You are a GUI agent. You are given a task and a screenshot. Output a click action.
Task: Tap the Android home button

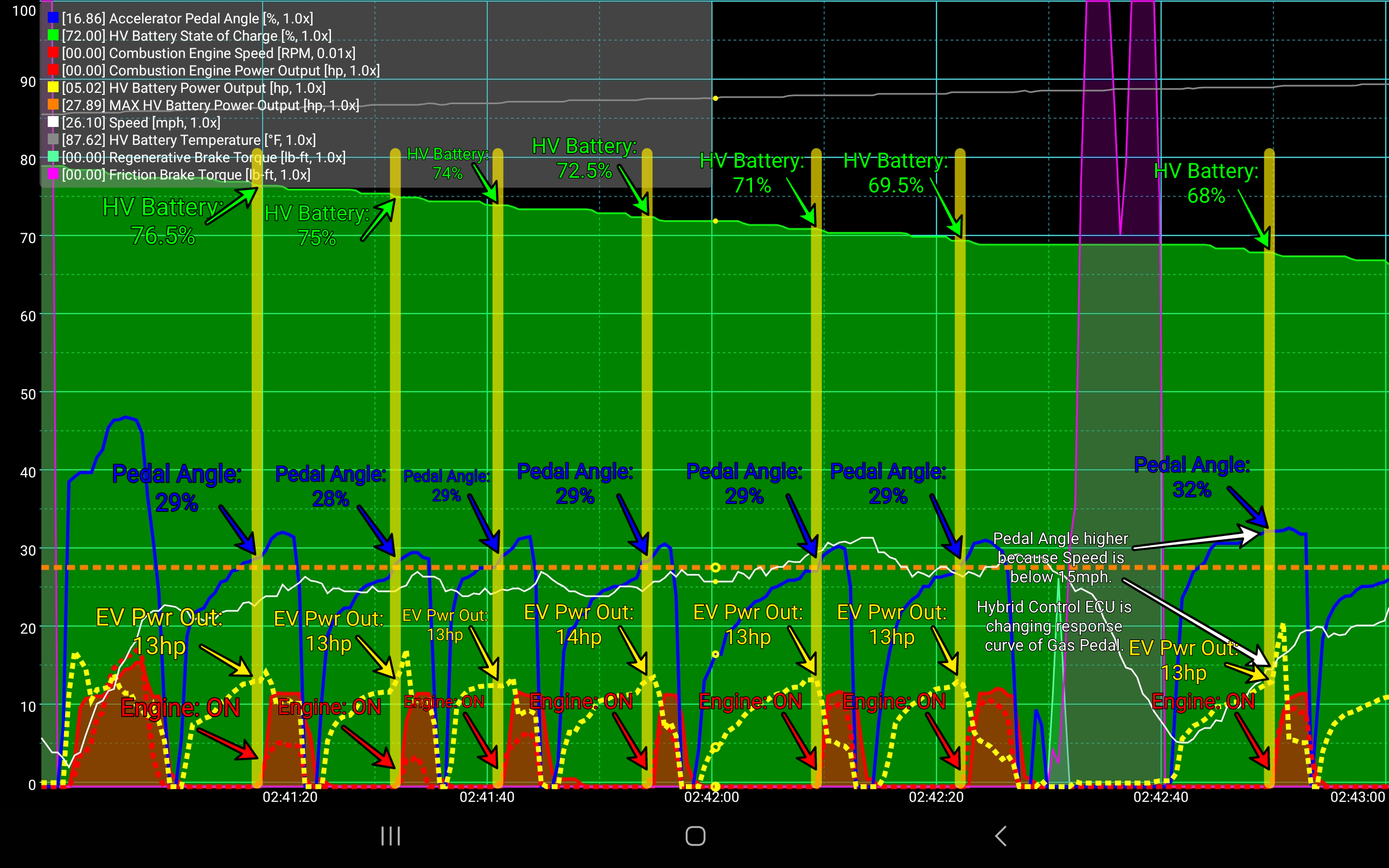pos(695,836)
